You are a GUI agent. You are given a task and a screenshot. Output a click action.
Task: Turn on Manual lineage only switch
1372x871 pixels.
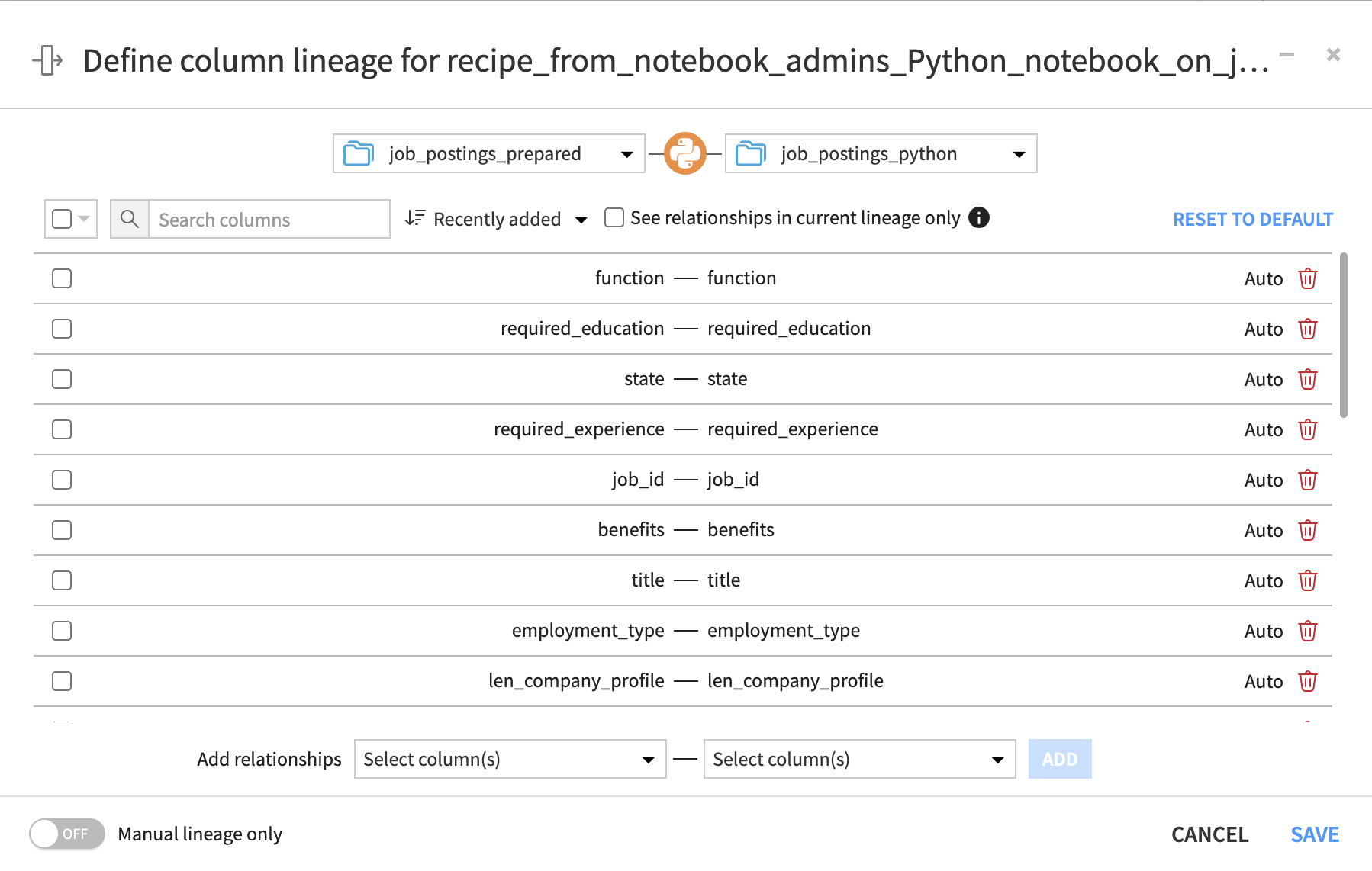67,834
